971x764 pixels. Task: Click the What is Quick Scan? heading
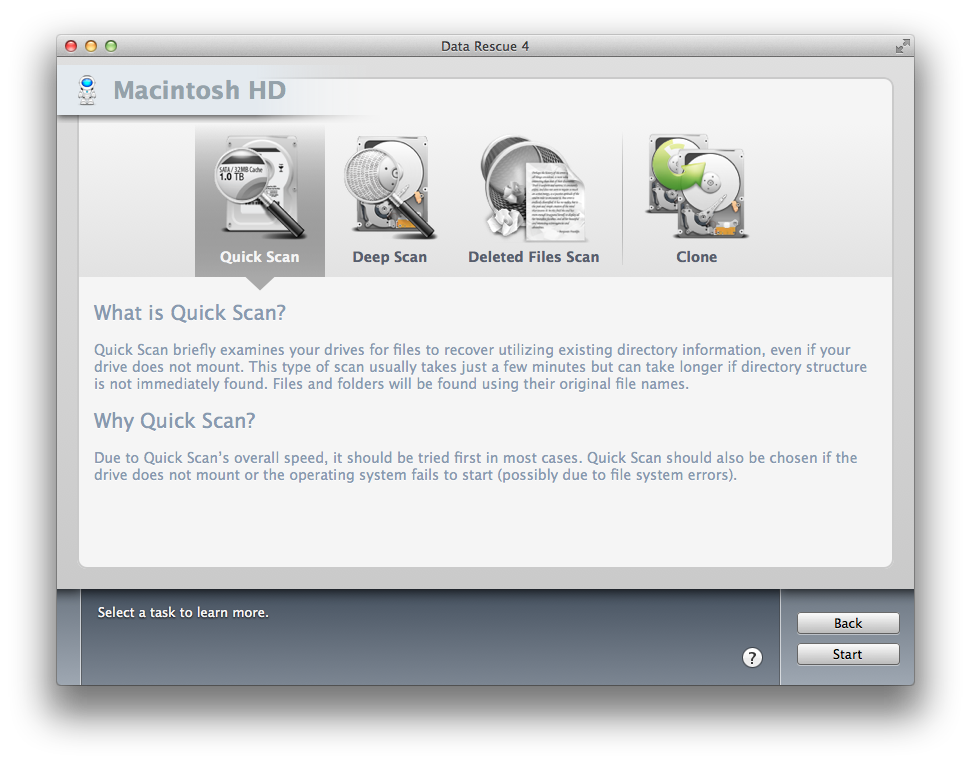pos(189,313)
